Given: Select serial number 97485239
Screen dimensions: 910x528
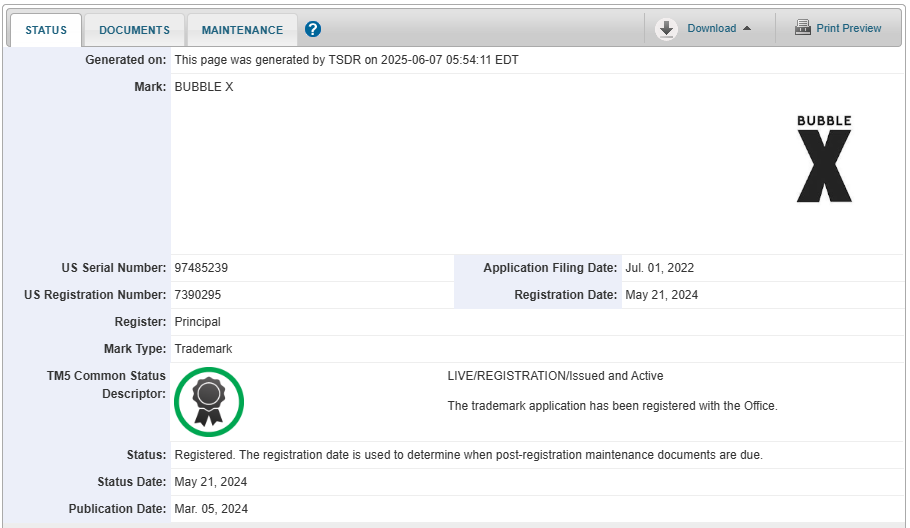Looking at the screenshot, I should click(201, 268).
